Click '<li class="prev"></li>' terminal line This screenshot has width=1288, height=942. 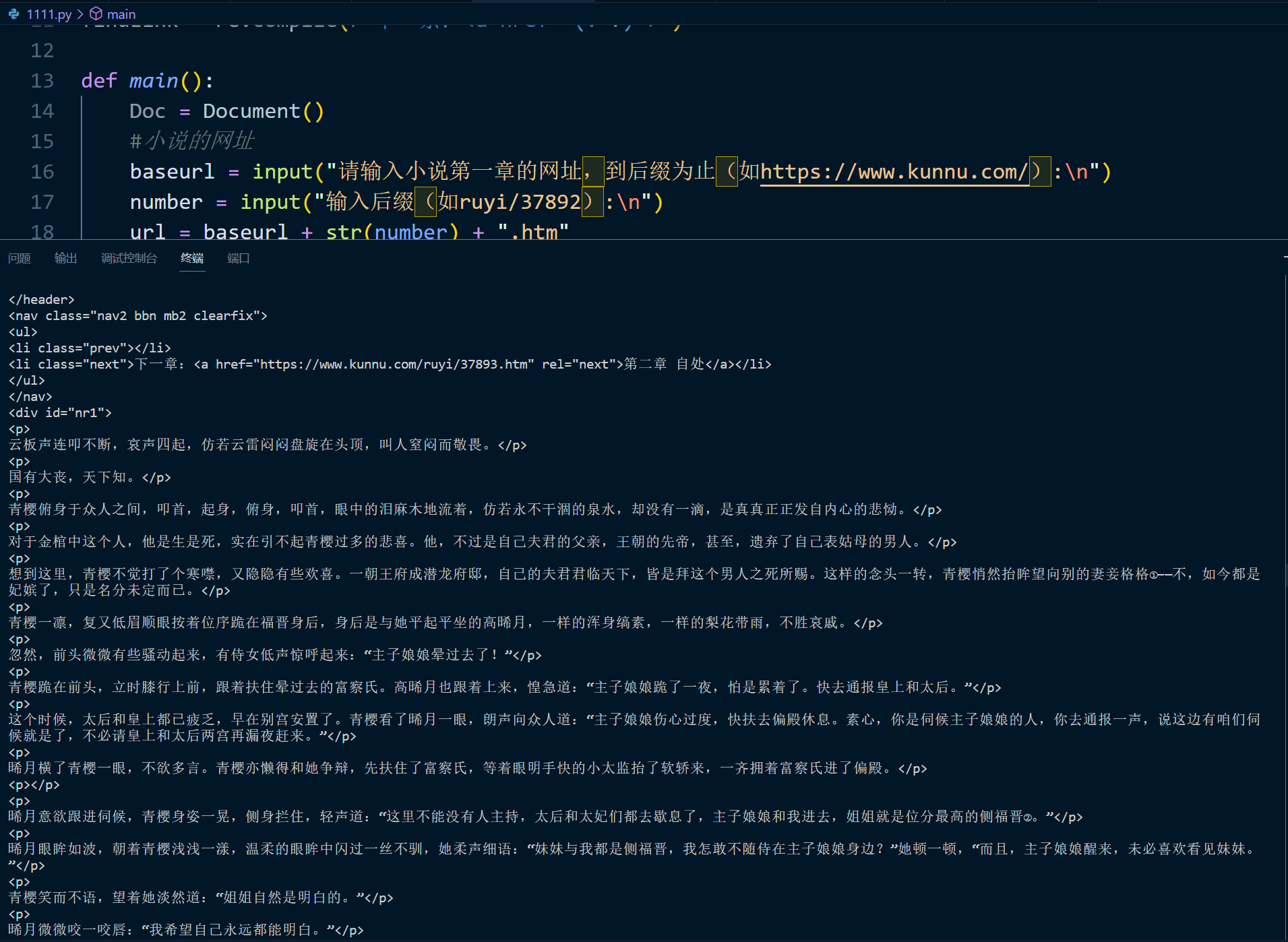click(90, 348)
